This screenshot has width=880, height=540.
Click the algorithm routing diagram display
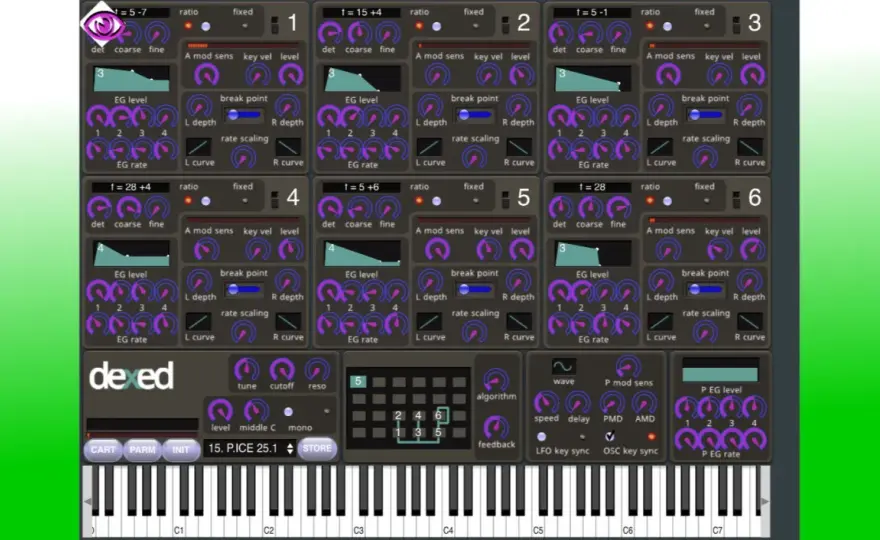[408, 408]
